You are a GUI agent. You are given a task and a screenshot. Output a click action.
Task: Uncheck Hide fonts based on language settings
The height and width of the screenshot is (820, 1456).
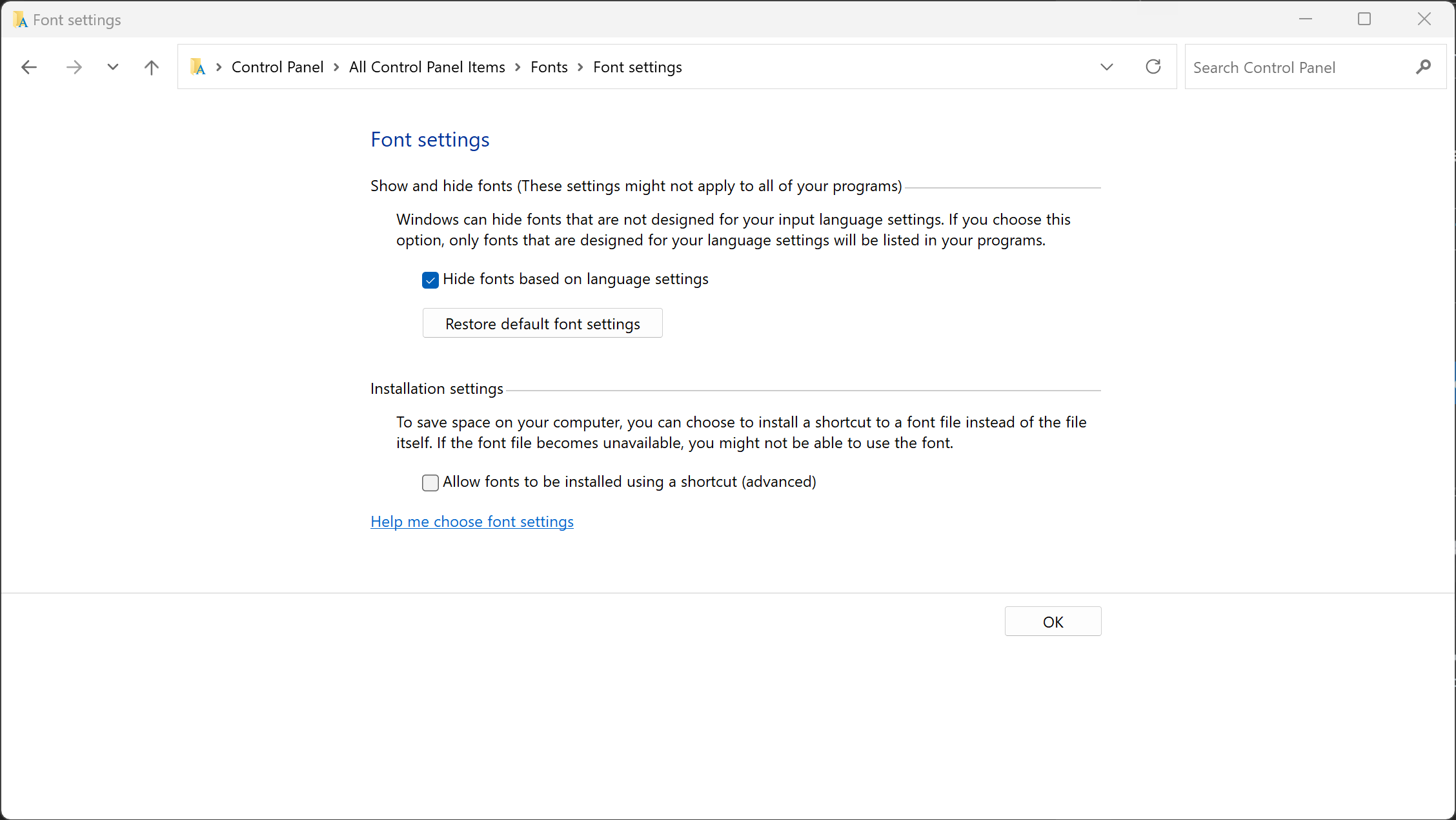(430, 280)
